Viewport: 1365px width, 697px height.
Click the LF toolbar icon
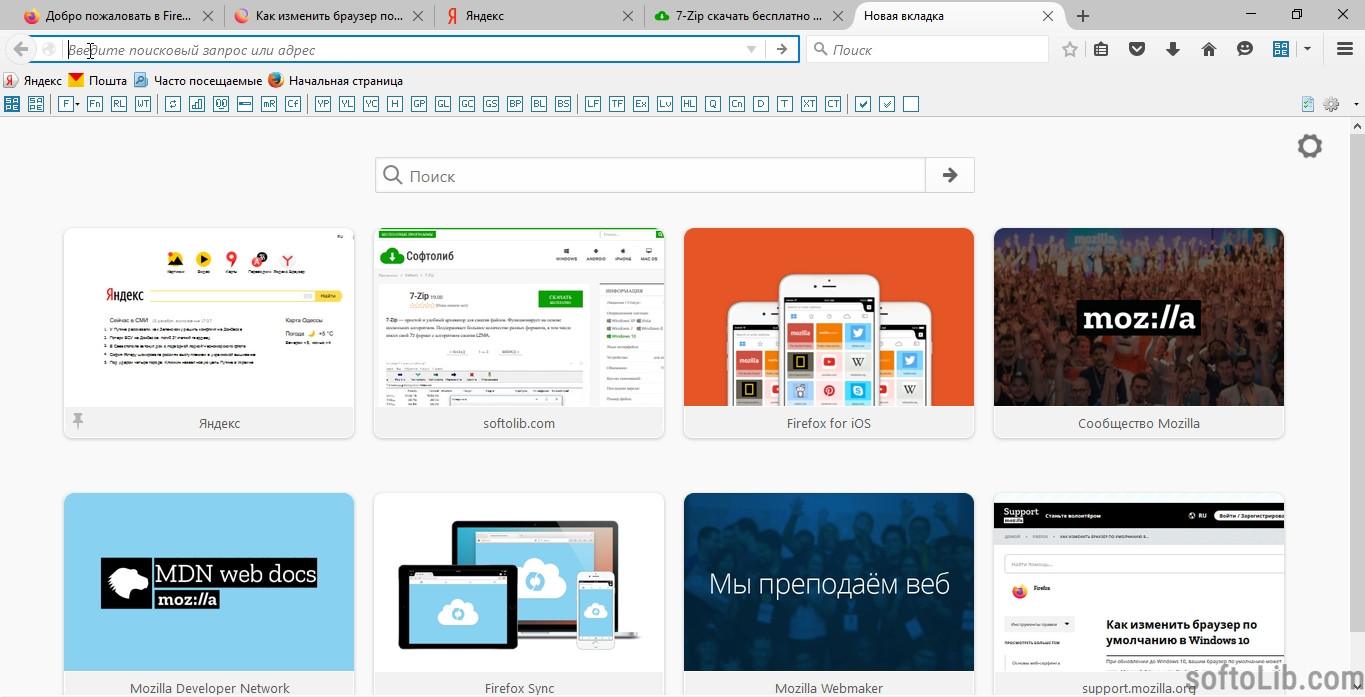593,104
